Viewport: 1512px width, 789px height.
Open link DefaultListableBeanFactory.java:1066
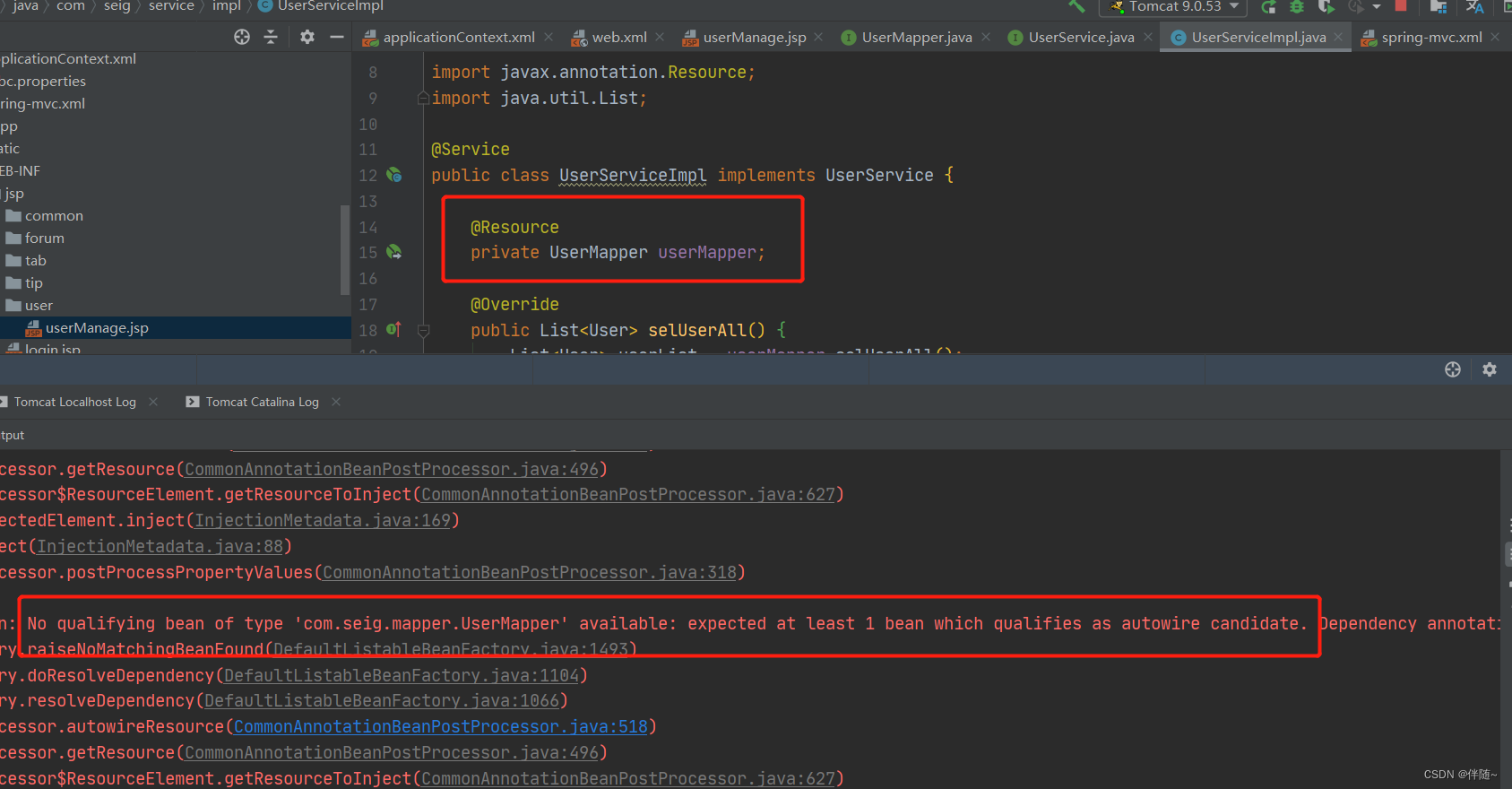pos(382,700)
